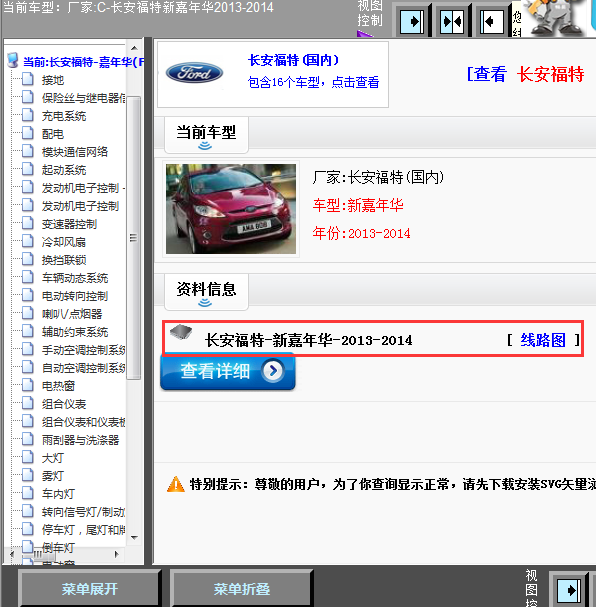Click the page icon beside 接地

point(27,79)
